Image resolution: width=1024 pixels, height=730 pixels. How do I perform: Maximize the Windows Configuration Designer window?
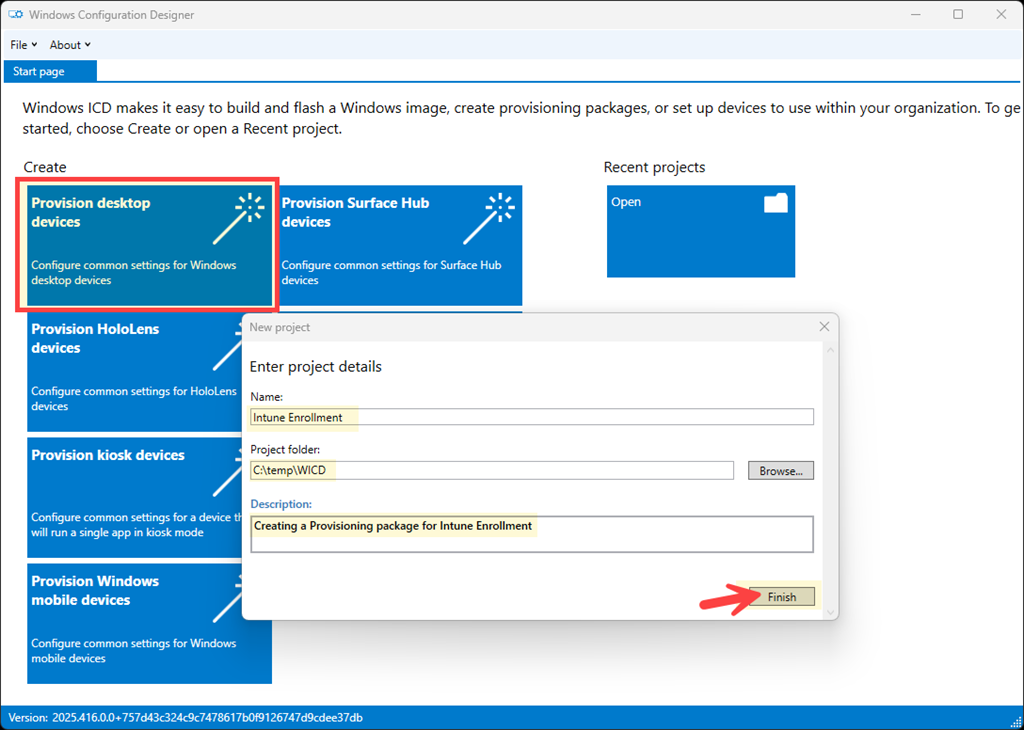coord(958,14)
